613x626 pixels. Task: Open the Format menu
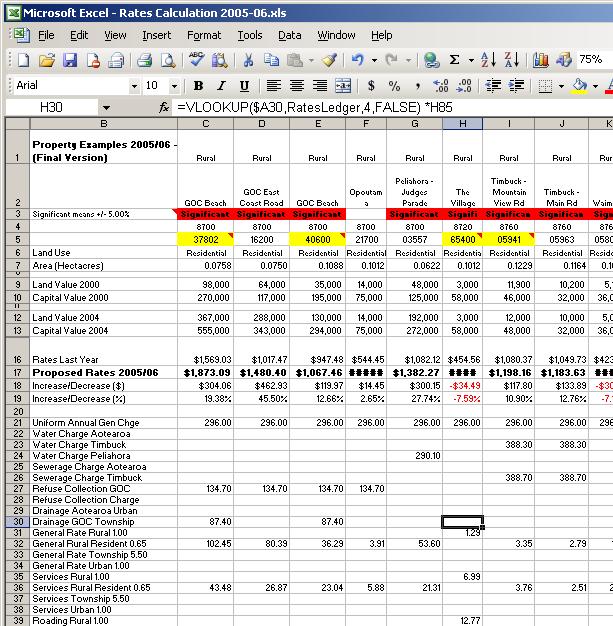tap(204, 36)
